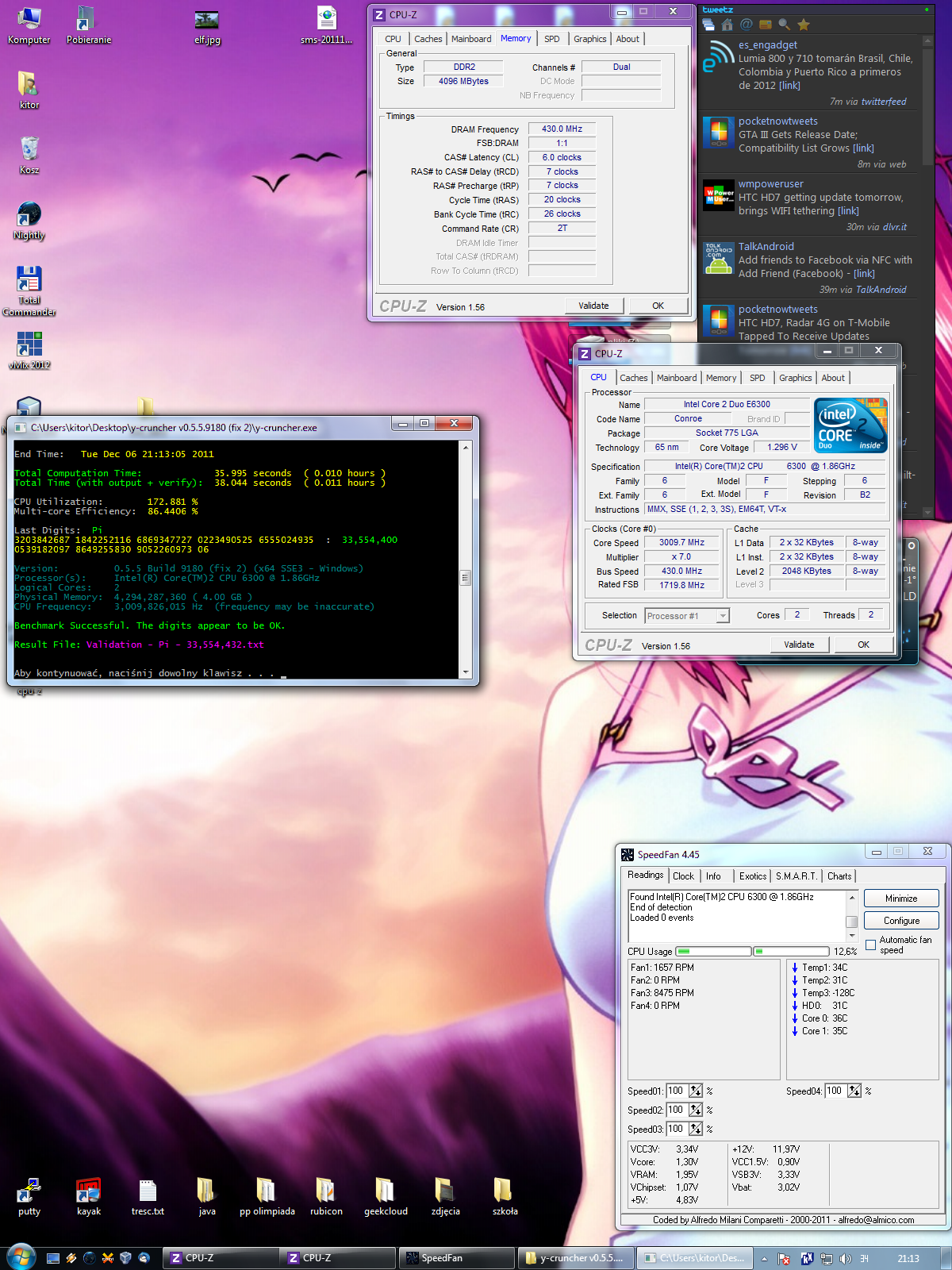Click first CPU Usage progress bar in SpeedFan
Viewport: 952px width, 1270px height.
tap(712, 951)
